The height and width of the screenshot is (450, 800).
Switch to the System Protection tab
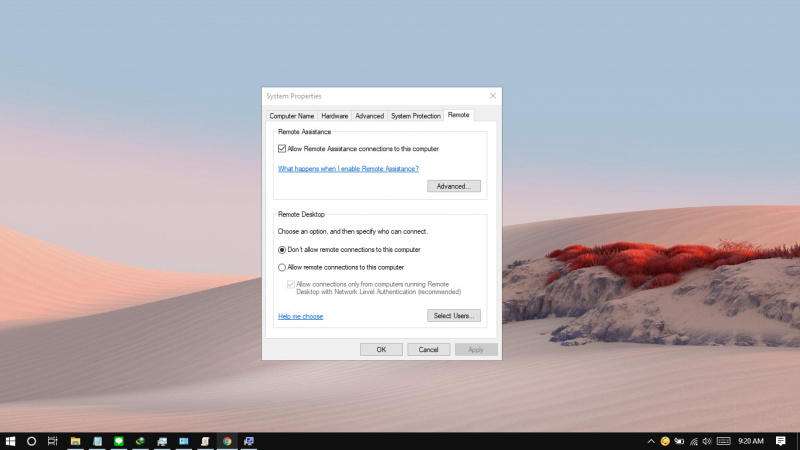[416, 116]
